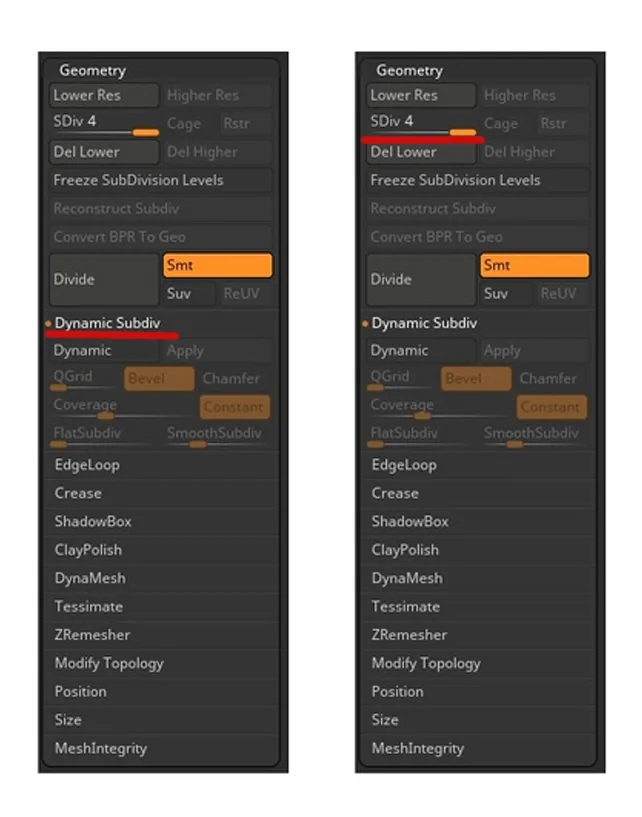642x817 pixels.
Task: Click Cage in left panel
Action: 189,124
